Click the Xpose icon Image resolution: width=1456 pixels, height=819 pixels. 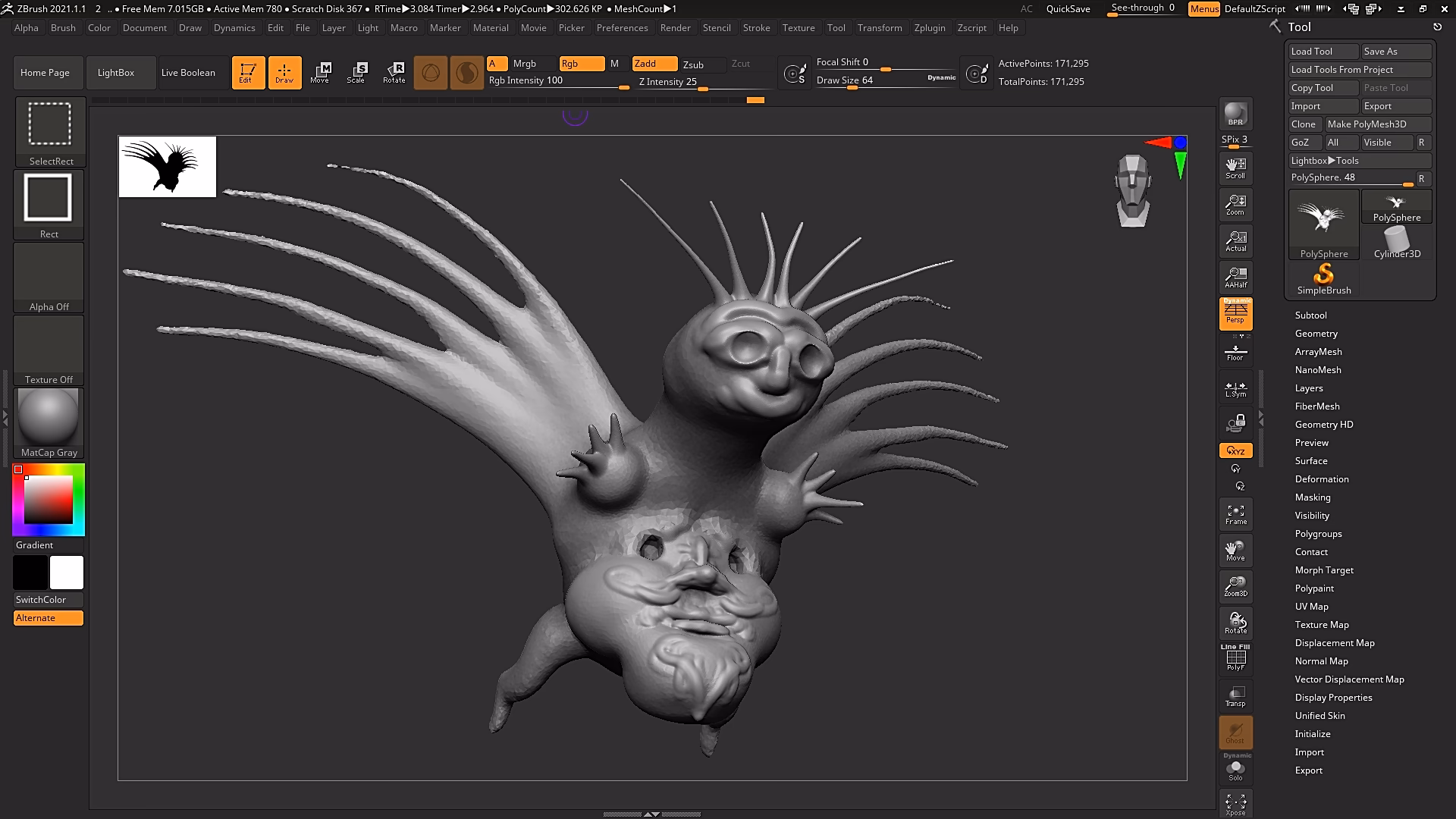tap(1235, 804)
